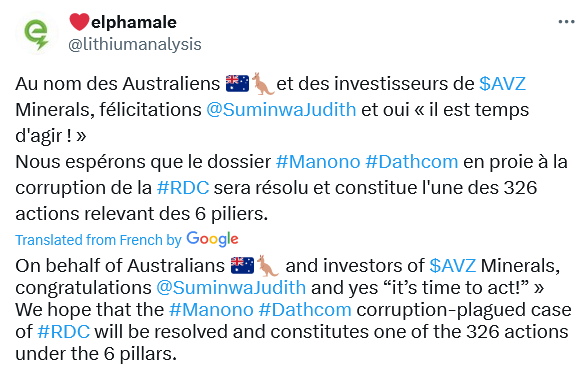Image resolution: width=580 pixels, height=380 pixels.
Task: Open the #Dathcom hashtag in the French text
Action: point(412,162)
